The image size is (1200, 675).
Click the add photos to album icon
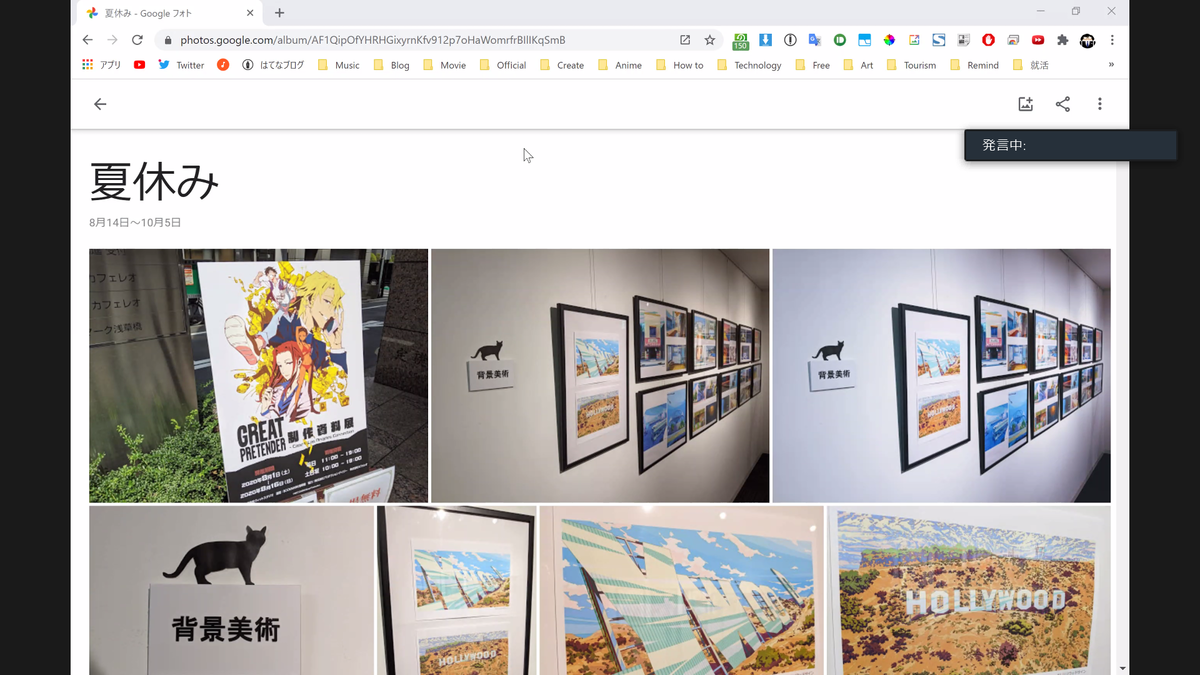click(1025, 104)
